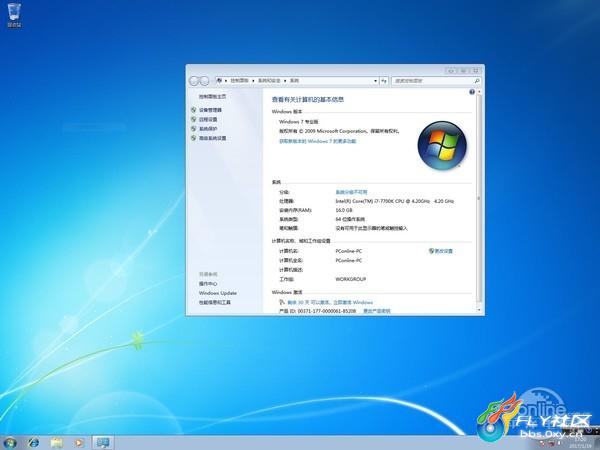Open Windows Media Player from taskbar

click(x=79, y=443)
